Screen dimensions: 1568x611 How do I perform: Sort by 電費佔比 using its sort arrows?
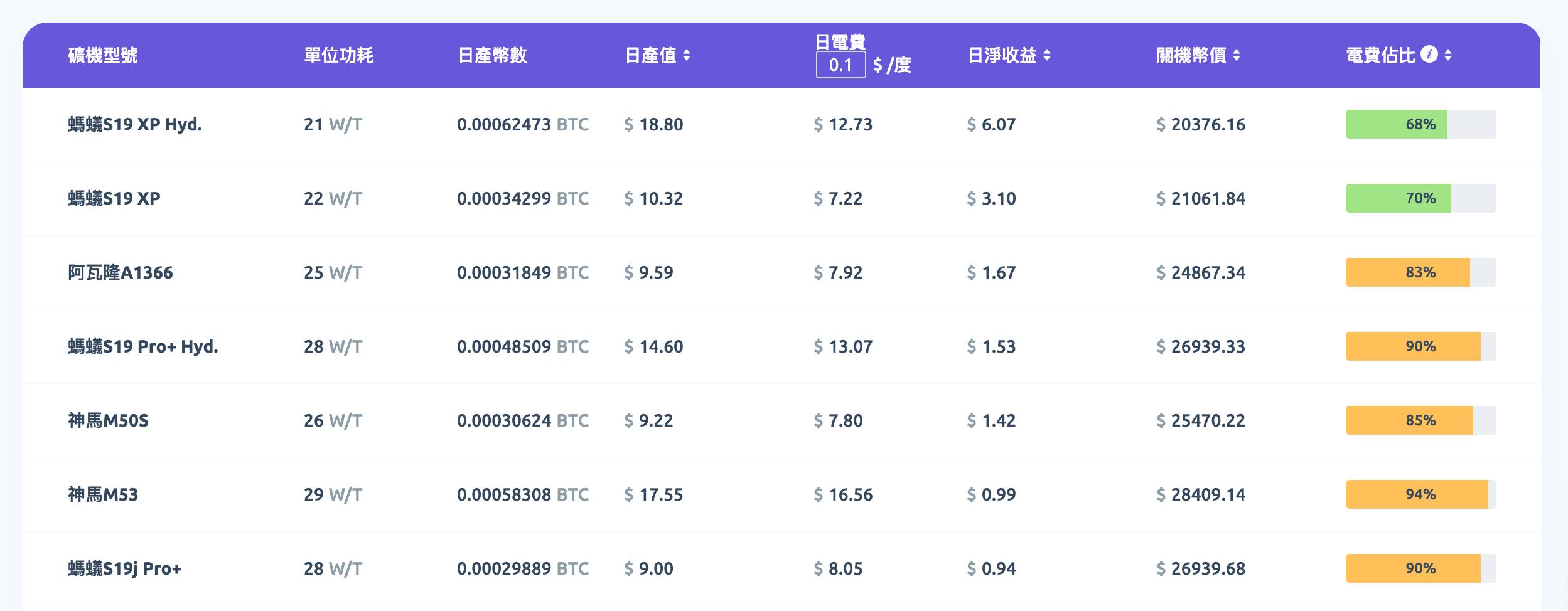[x=1448, y=55]
